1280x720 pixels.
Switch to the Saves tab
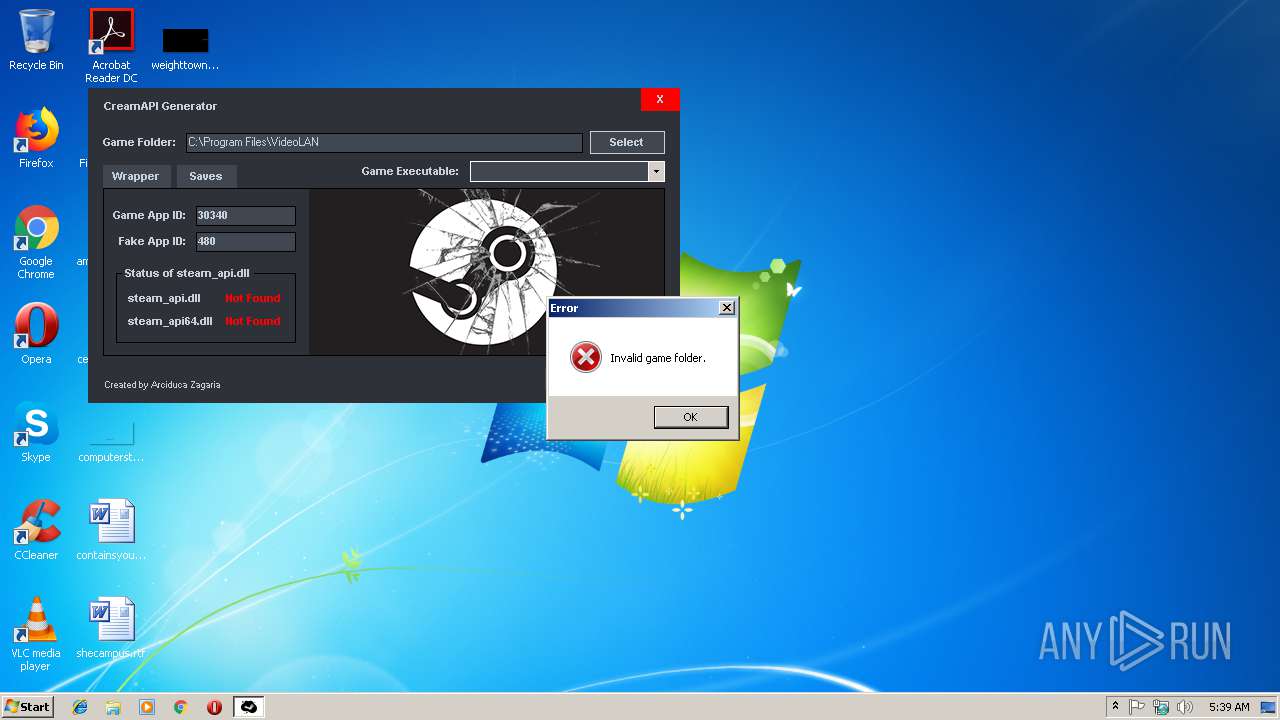click(206, 176)
